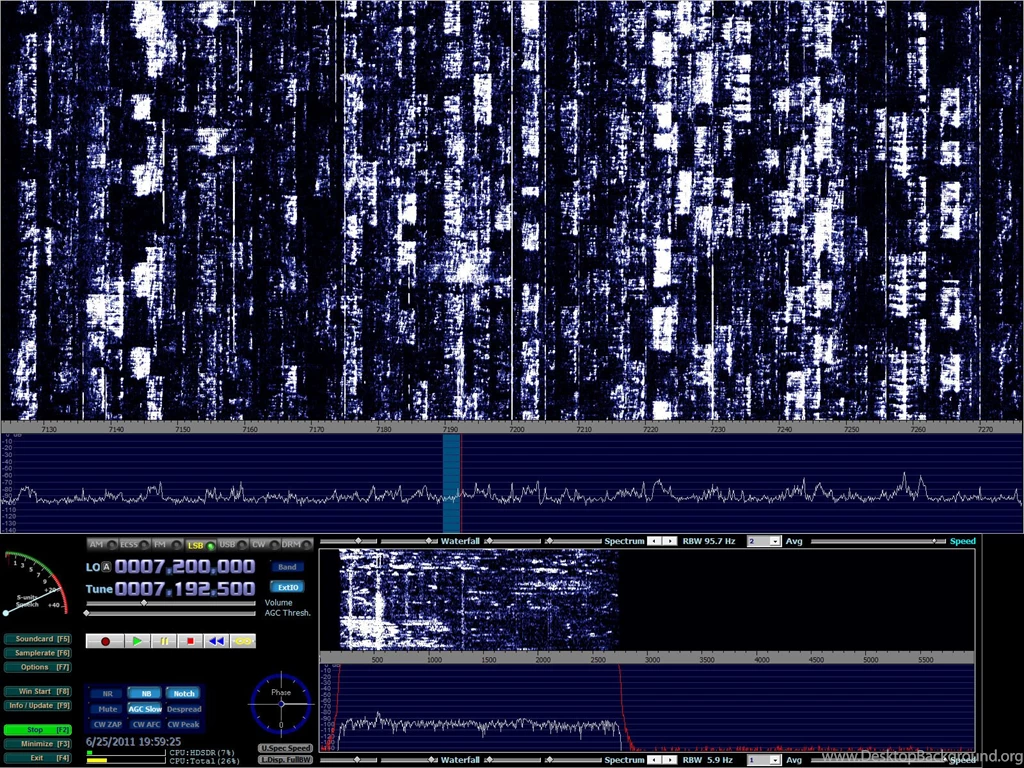Switch to USB demodulation mode

(x=227, y=545)
